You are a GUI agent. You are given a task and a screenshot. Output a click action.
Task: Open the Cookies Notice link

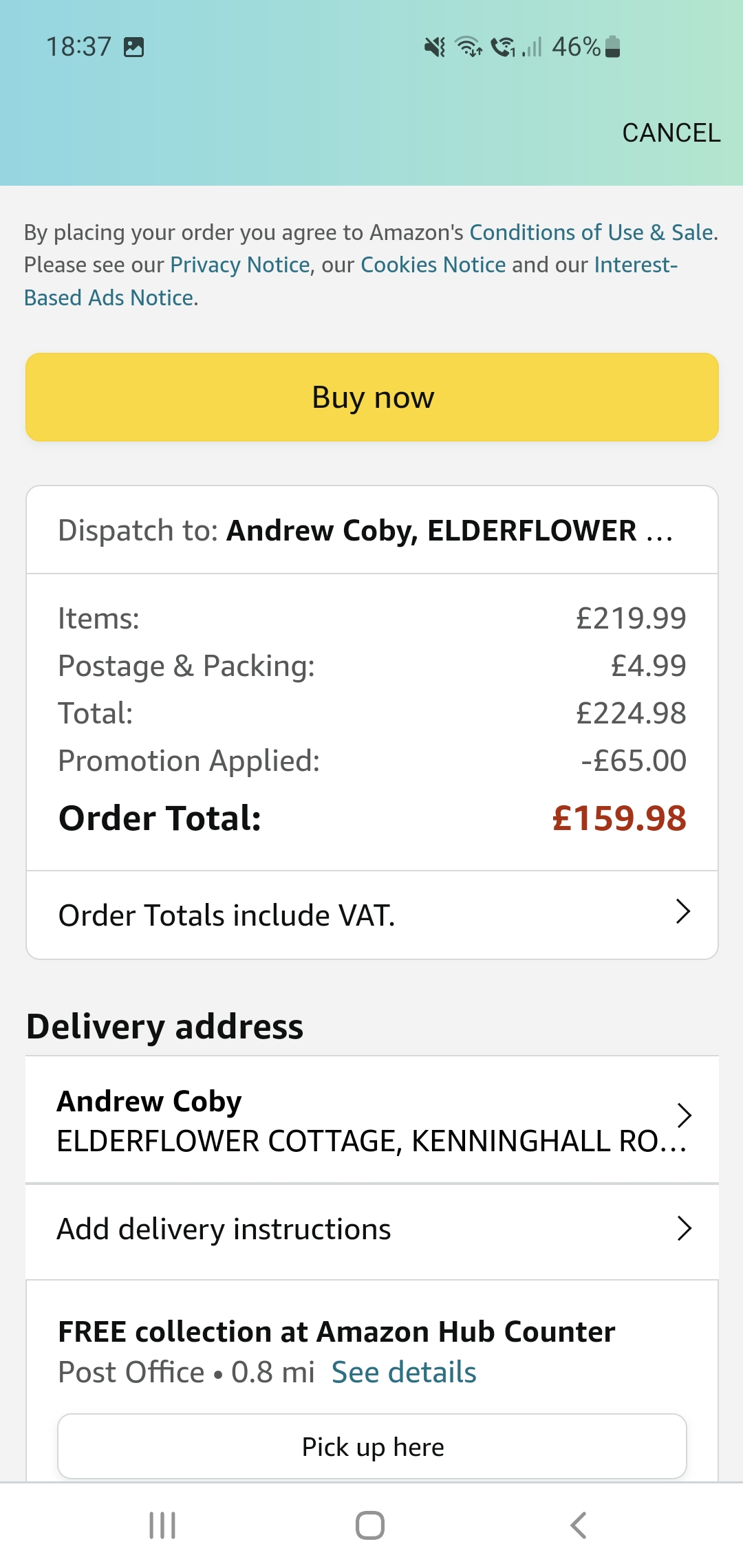click(433, 265)
